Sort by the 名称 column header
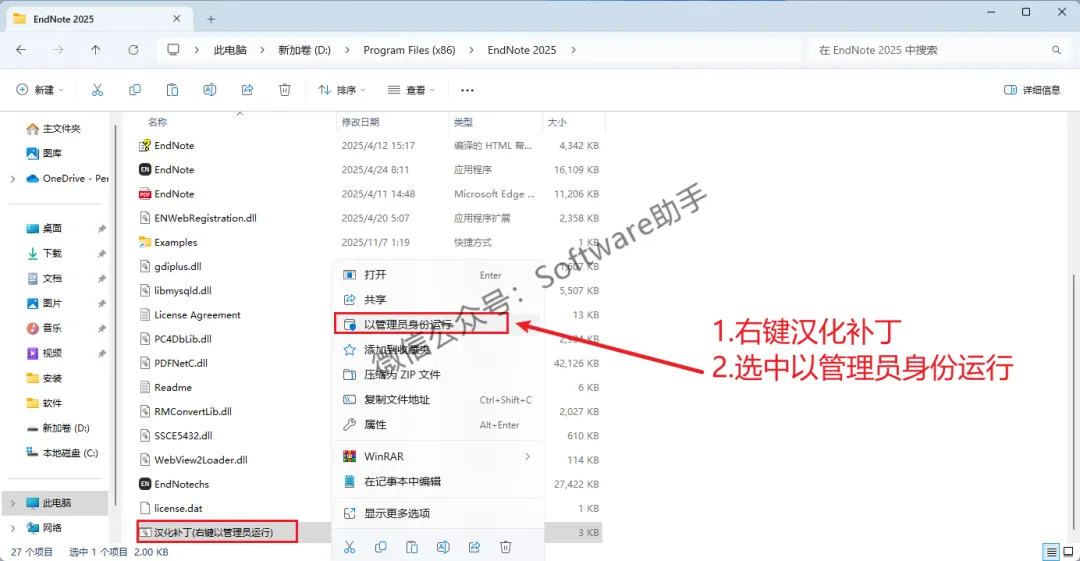 tap(158, 122)
